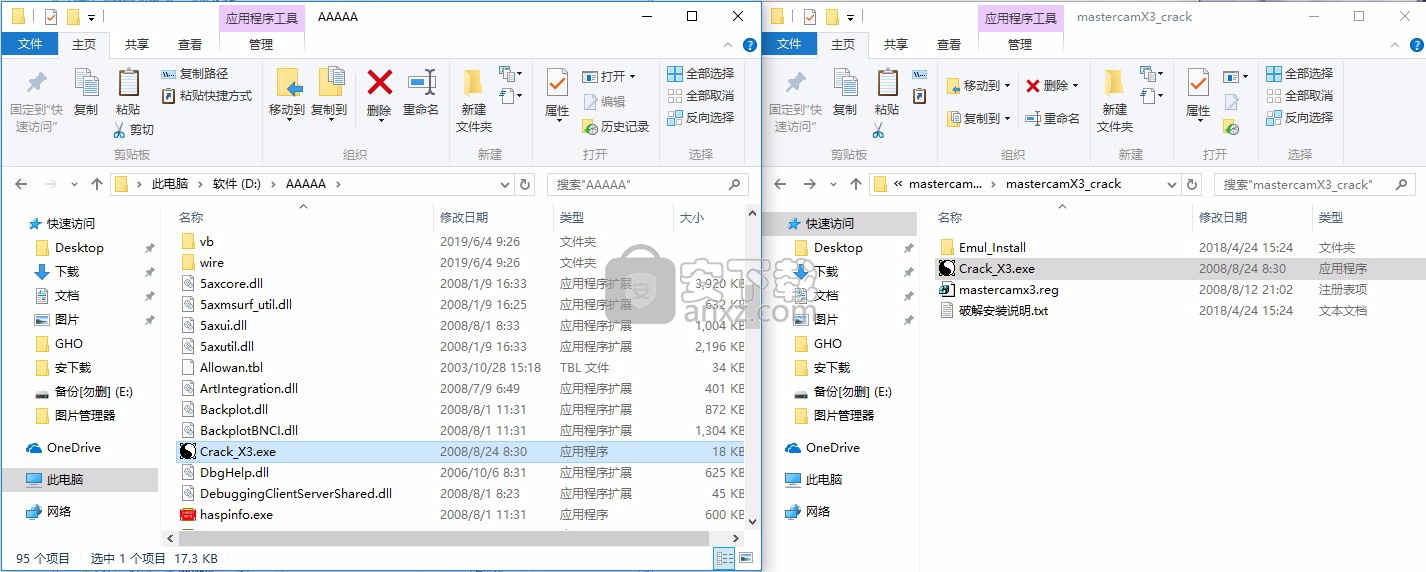This screenshot has width=1426, height=572.
Task: Open the Open (打开) dropdown in AAAAA window
Action: click(632, 77)
